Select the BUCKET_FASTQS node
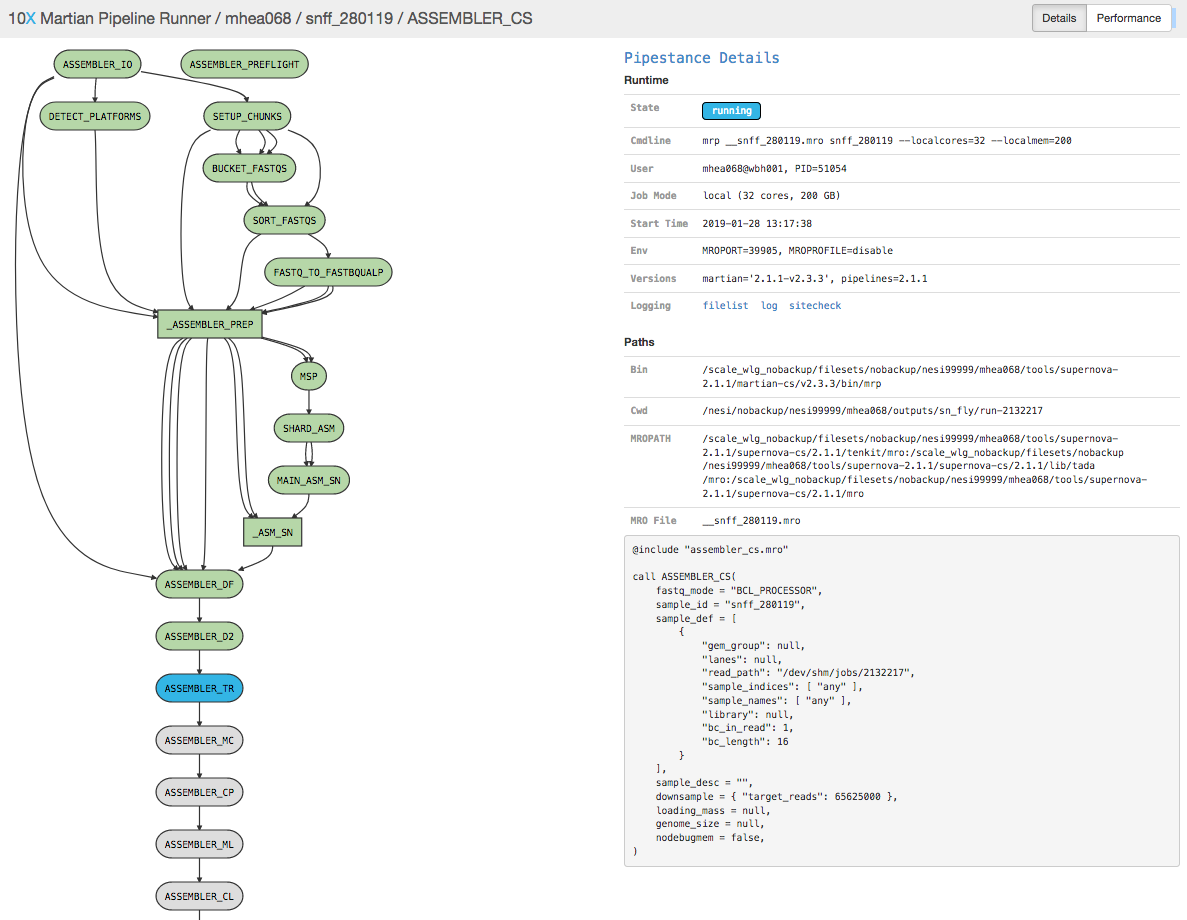1187x920 pixels. click(249, 169)
